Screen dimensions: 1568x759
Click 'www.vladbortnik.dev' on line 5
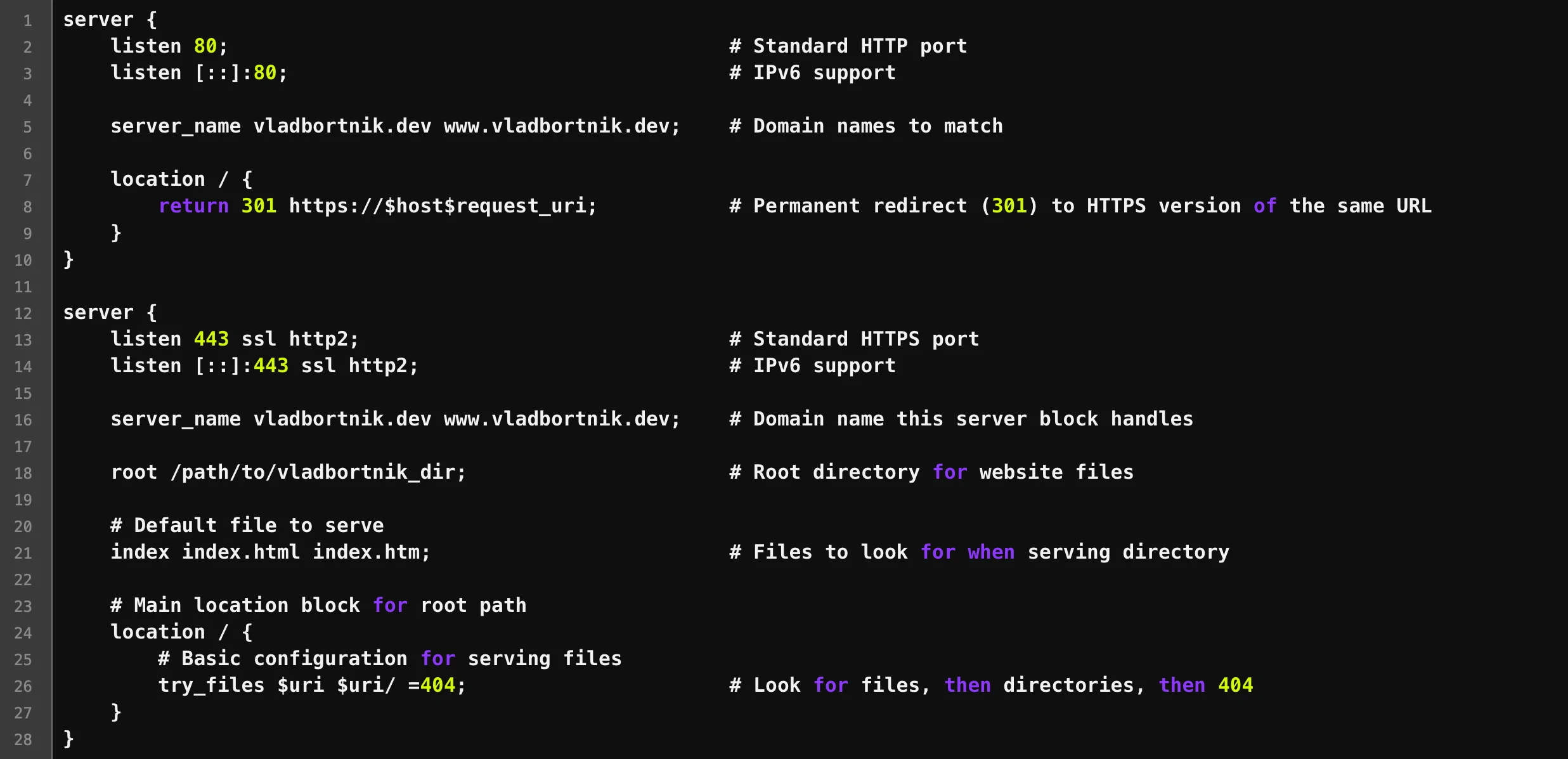point(560,126)
